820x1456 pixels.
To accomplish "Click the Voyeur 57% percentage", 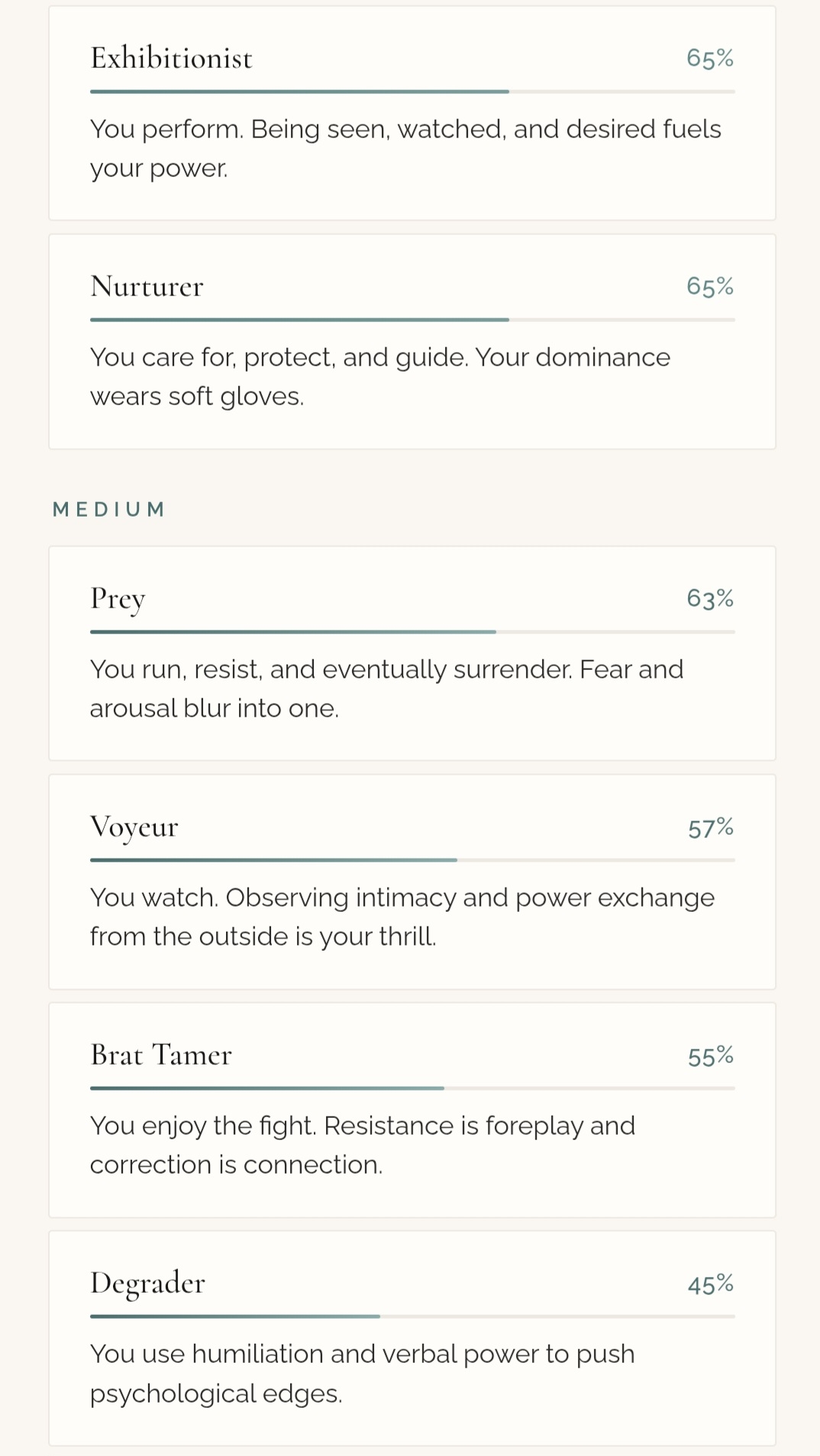I will pyautogui.click(x=710, y=828).
